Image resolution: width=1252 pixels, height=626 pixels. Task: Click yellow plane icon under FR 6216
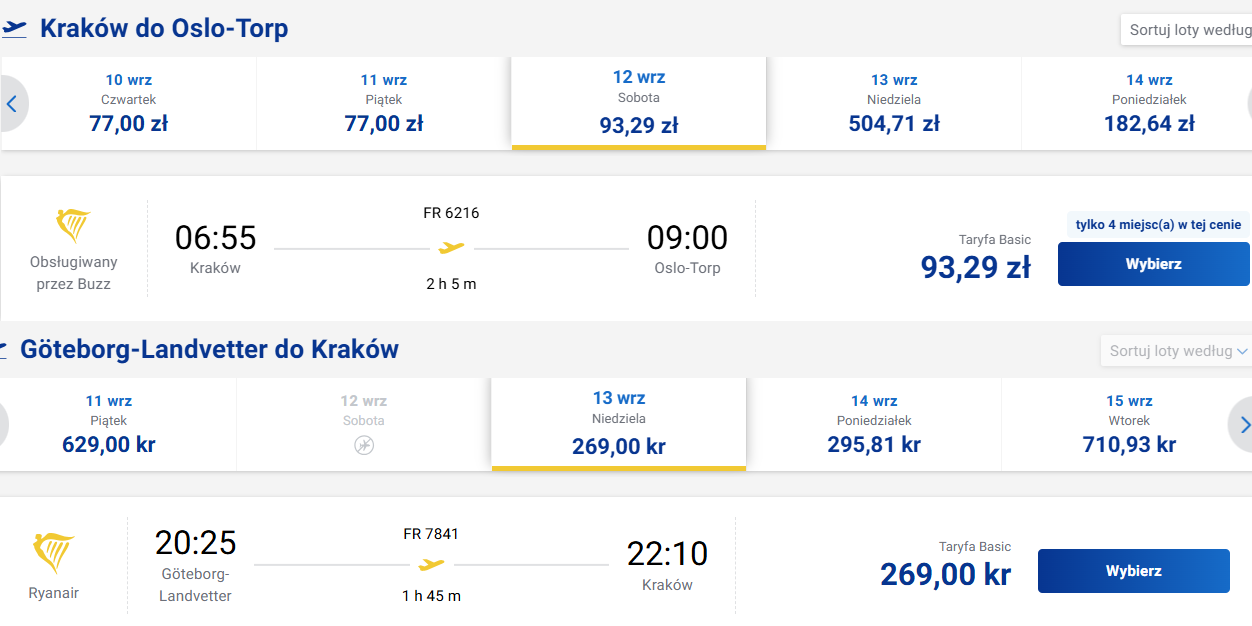[x=451, y=247]
